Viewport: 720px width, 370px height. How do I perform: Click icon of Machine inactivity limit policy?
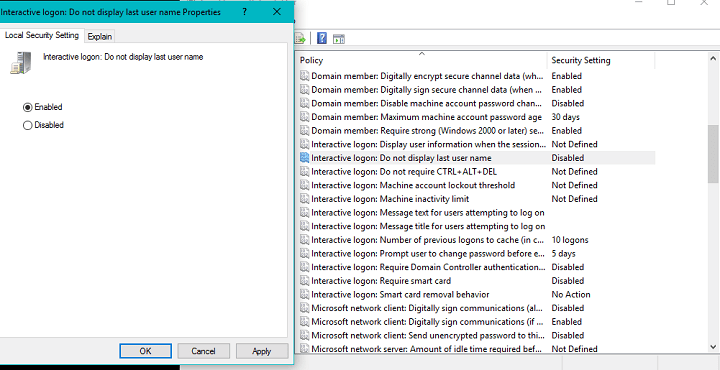click(304, 199)
